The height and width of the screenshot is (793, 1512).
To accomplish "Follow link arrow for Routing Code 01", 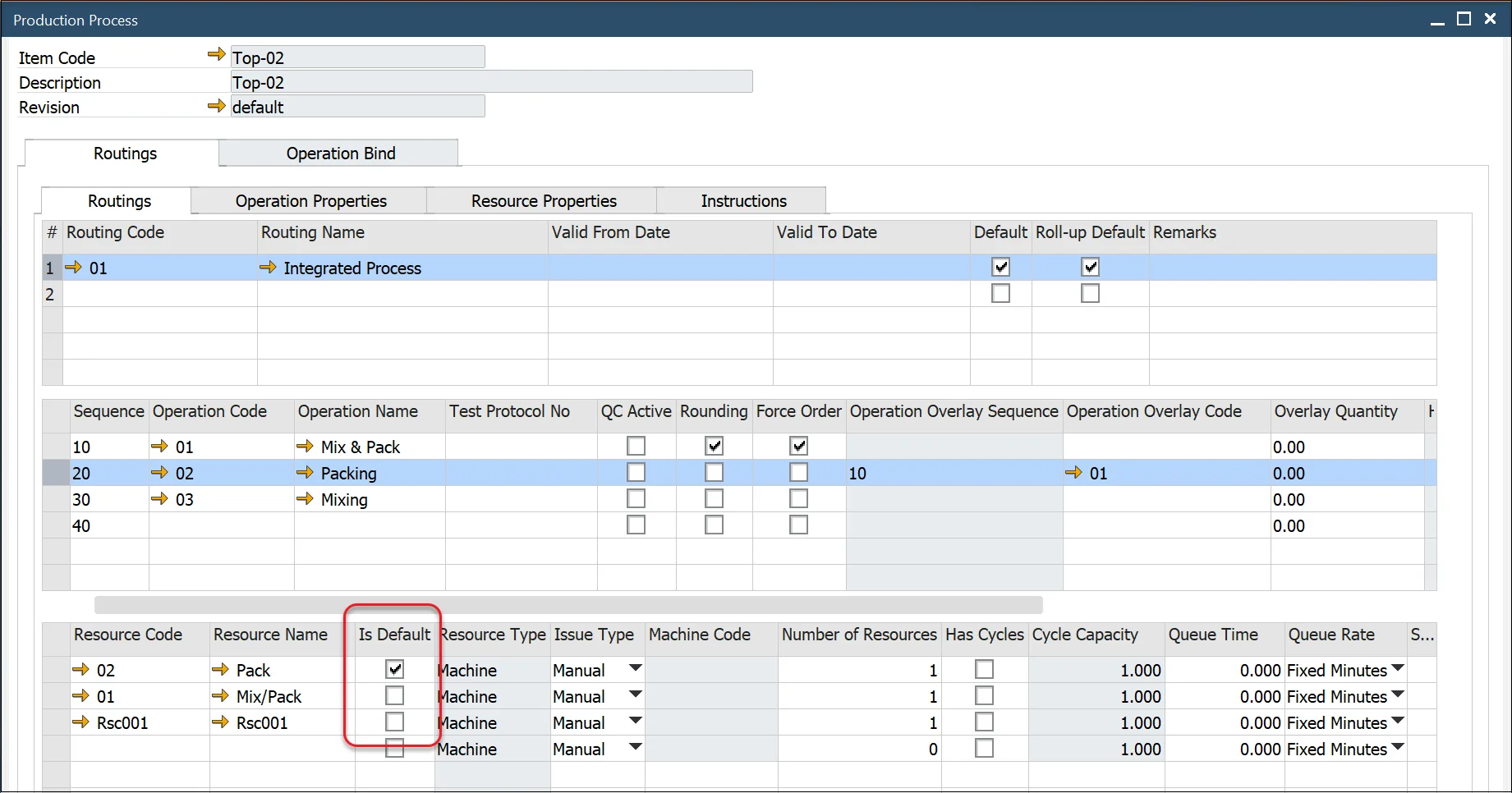I will 74,267.
